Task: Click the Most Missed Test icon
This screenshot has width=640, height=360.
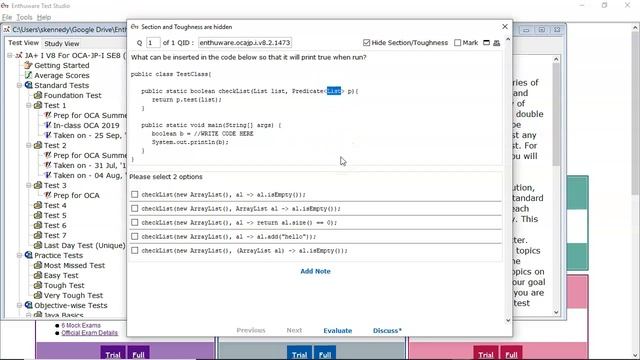Action: [x=38, y=265]
